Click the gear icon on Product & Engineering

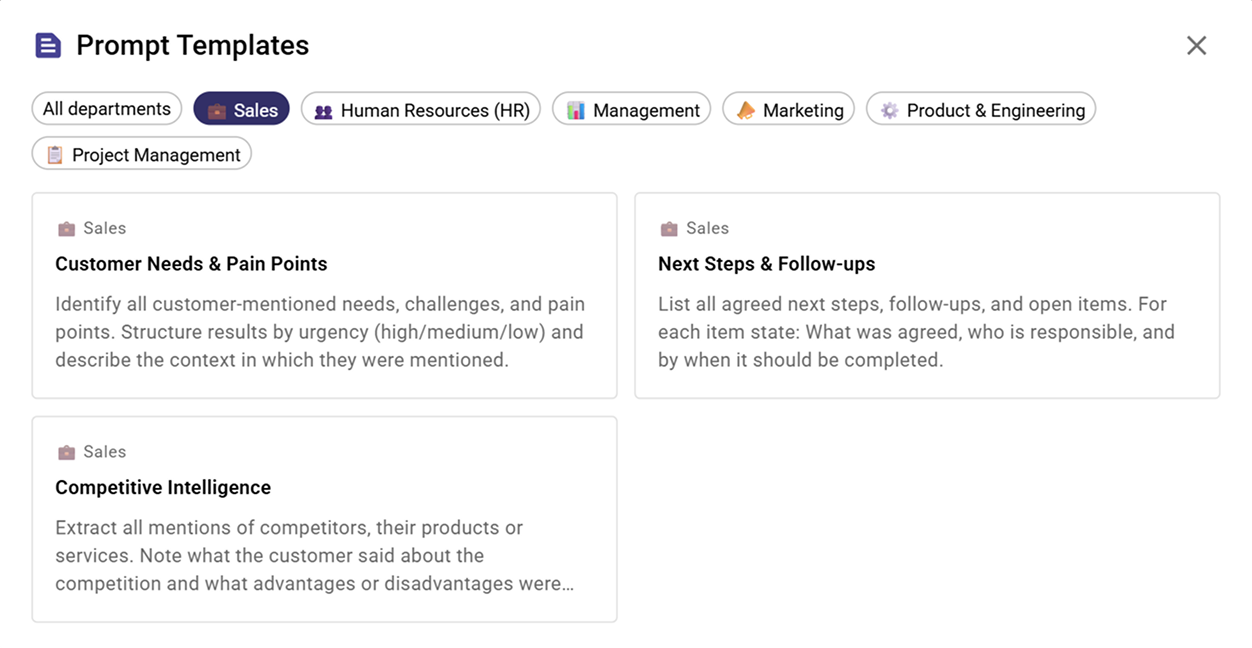coord(889,109)
